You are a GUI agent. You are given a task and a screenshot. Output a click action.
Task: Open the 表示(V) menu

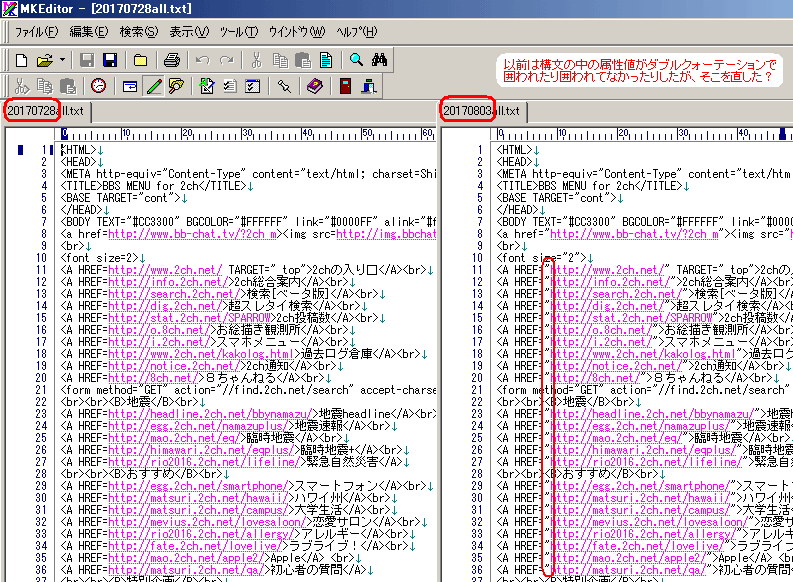189,32
